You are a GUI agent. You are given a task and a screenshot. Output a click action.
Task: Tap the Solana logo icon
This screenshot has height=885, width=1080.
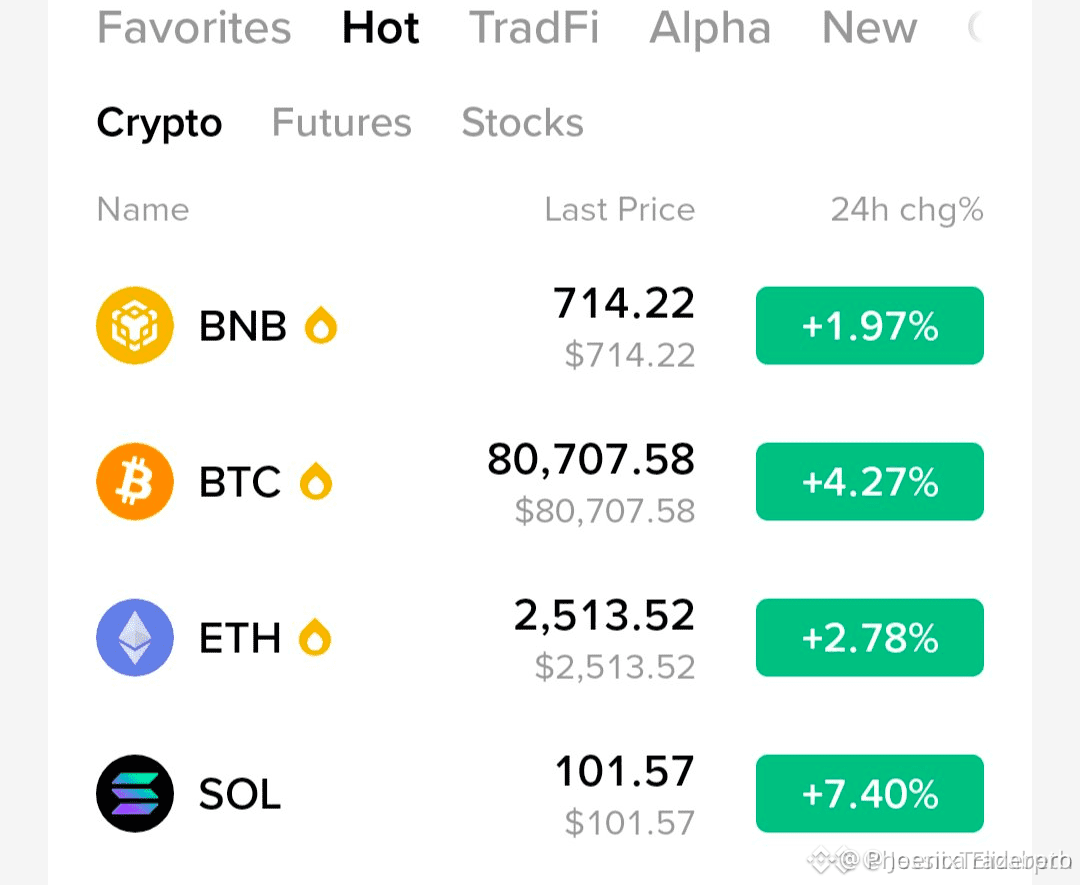tap(135, 793)
